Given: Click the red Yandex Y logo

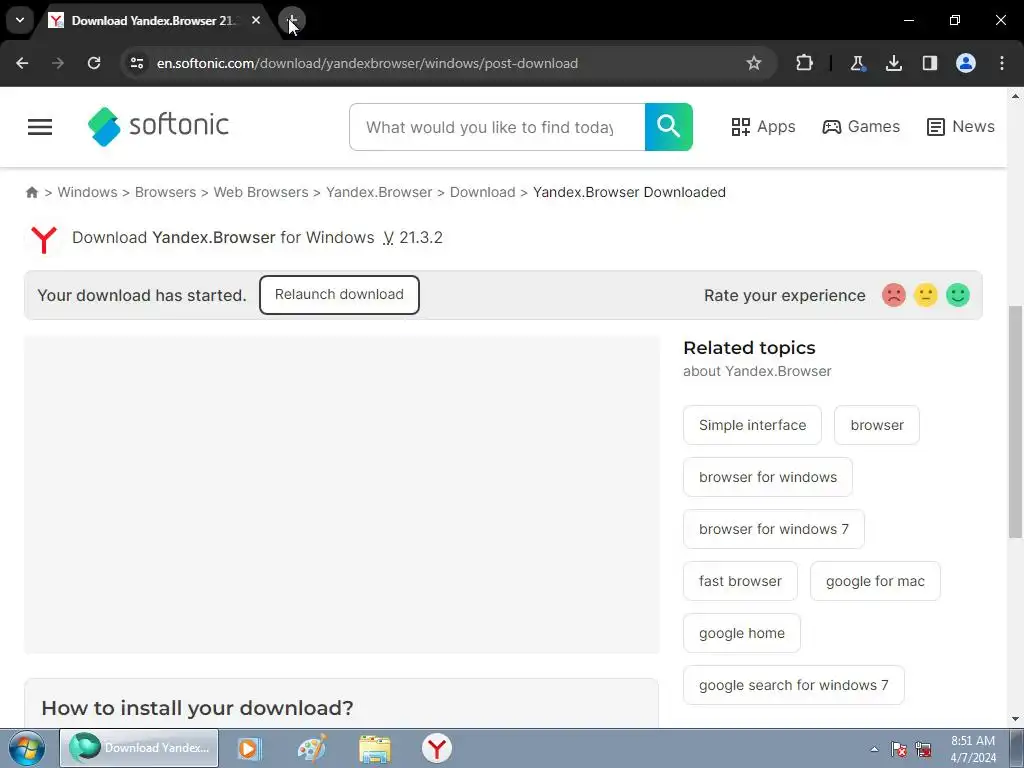Looking at the screenshot, I should click(x=44, y=239).
